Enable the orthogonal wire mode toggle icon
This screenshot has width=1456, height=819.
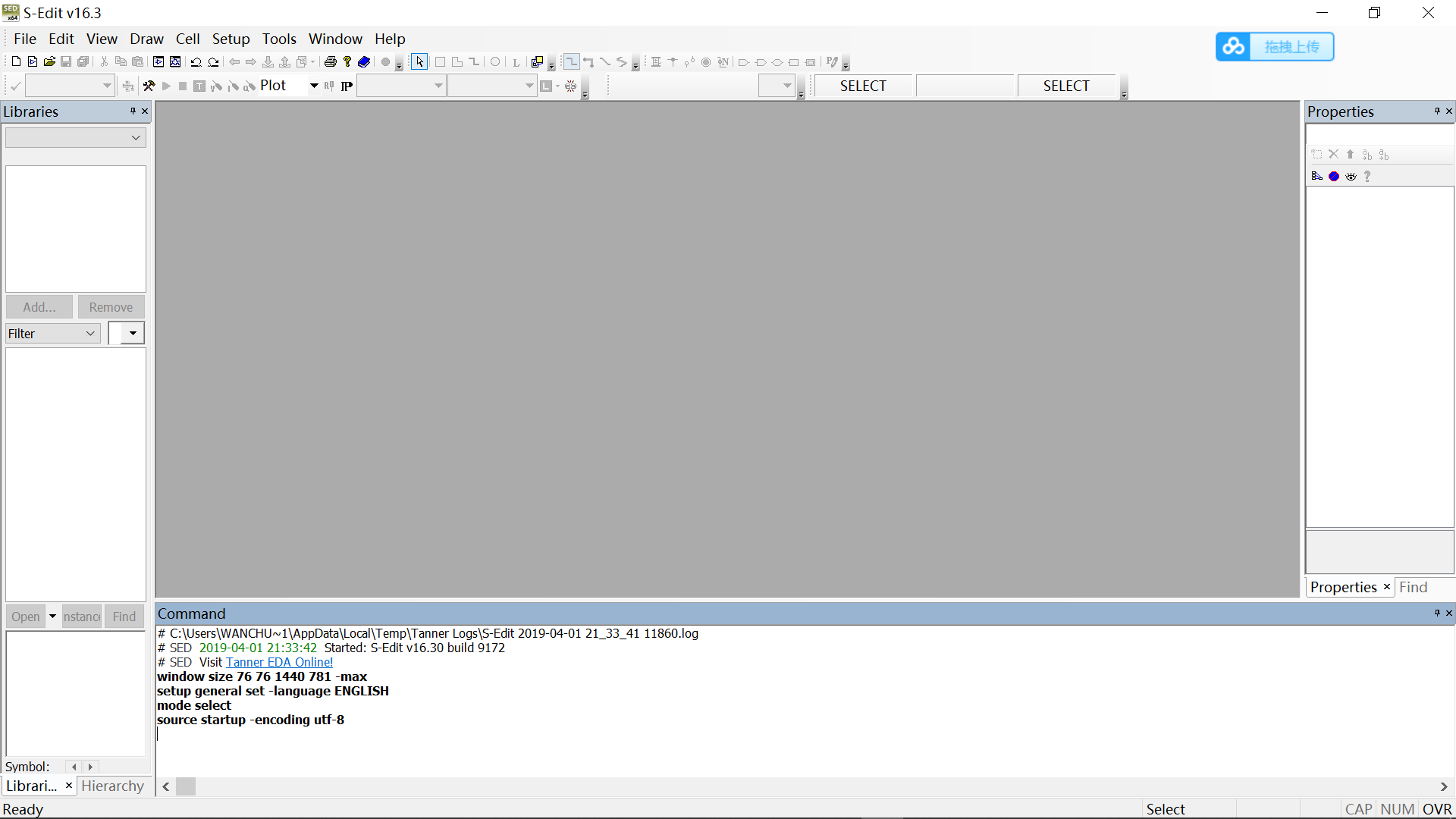pos(573,62)
